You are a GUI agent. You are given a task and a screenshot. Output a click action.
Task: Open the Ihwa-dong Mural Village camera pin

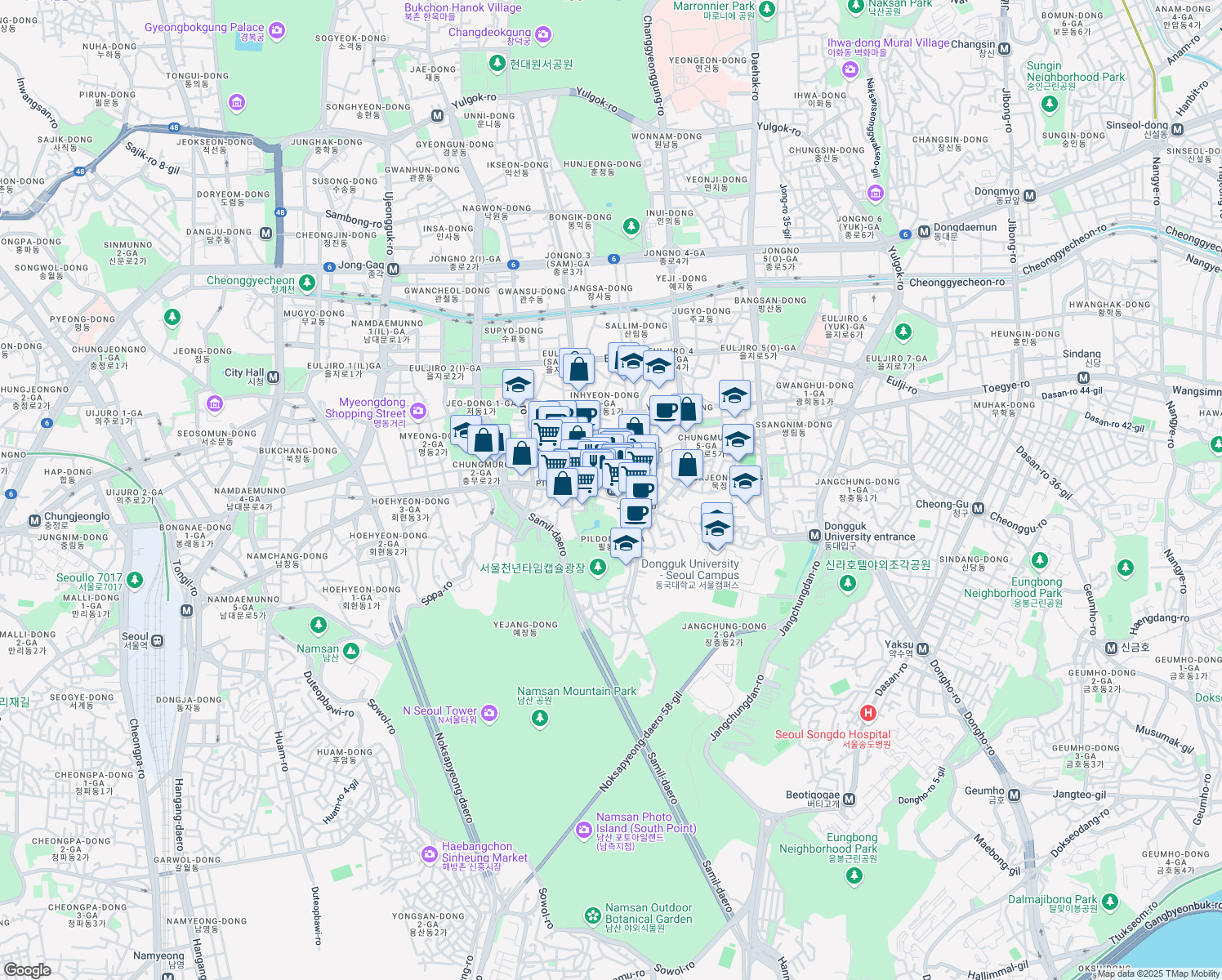click(850, 69)
